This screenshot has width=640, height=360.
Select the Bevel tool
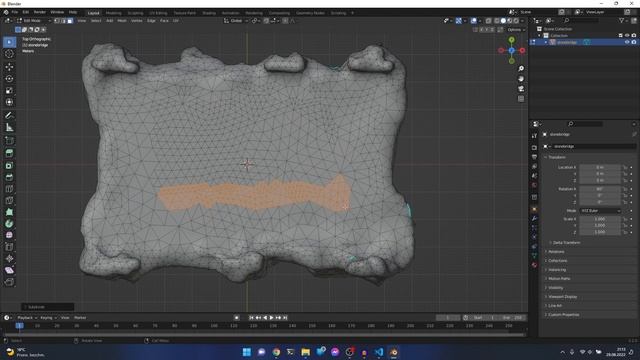coord(9,177)
